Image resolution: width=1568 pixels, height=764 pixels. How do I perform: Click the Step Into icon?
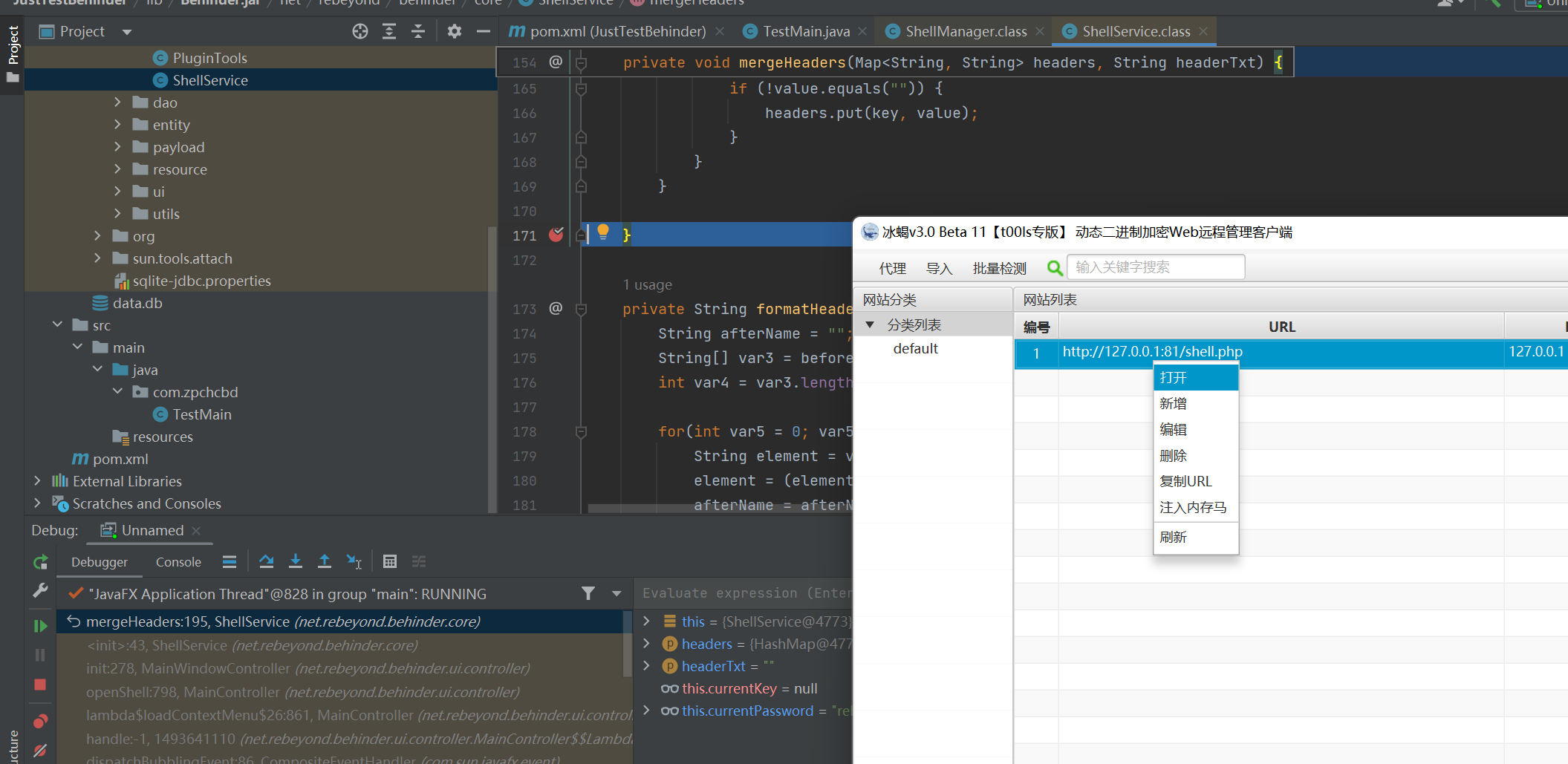pyautogui.click(x=296, y=561)
